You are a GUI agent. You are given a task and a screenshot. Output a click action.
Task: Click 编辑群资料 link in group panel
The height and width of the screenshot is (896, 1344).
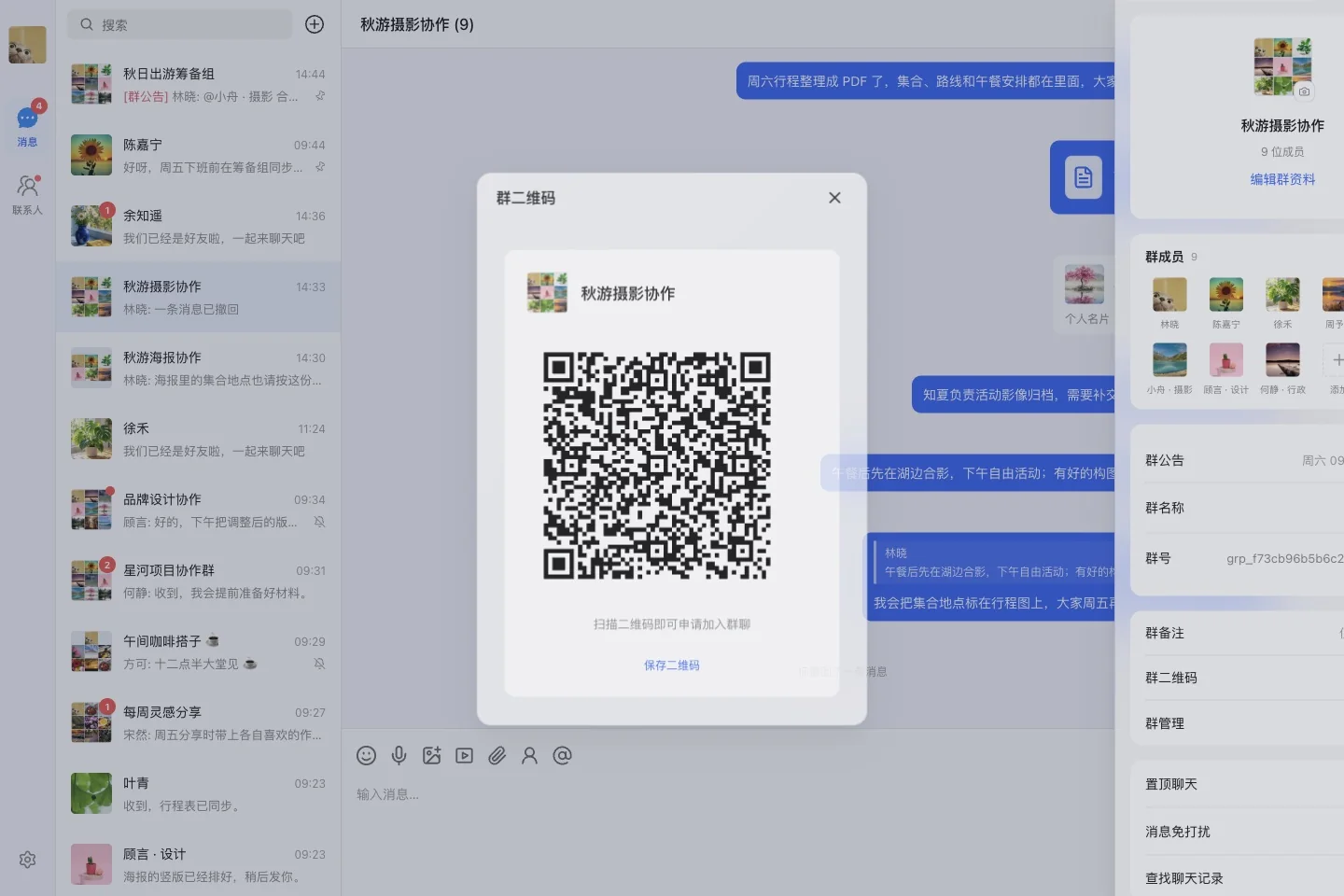(1282, 179)
